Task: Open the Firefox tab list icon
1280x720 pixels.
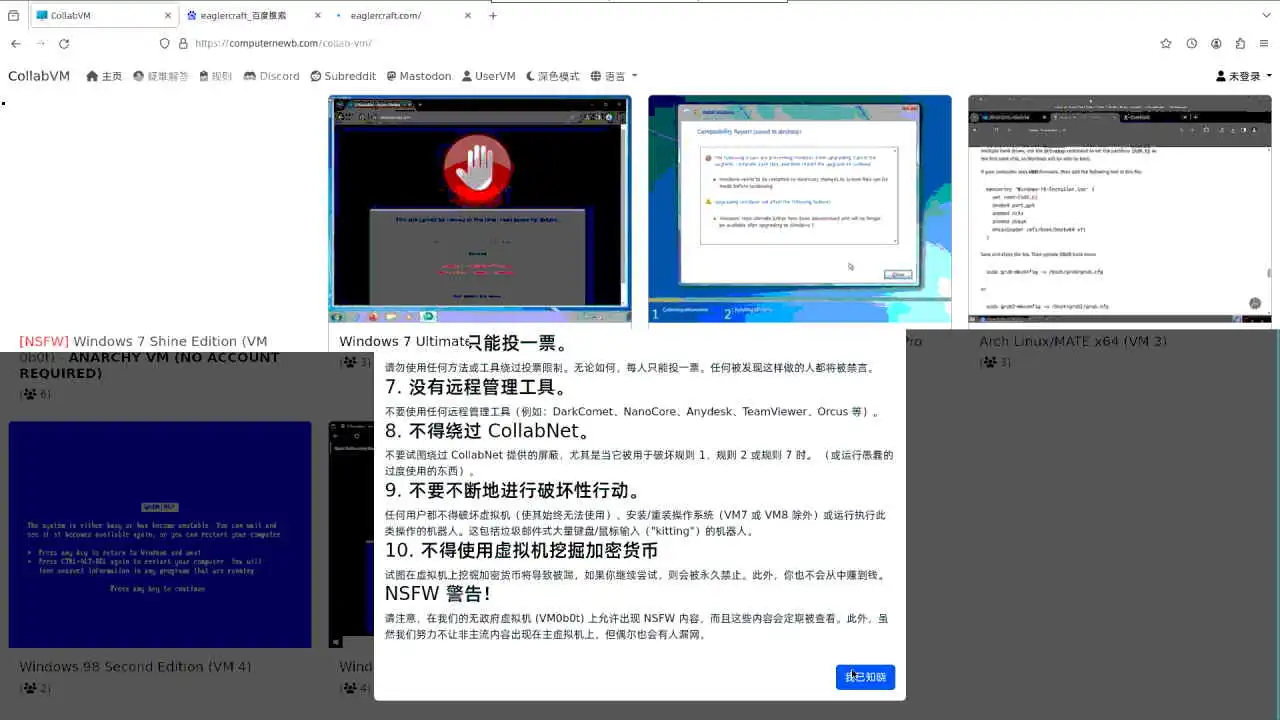Action: pyautogui.click(x=13, y=15)
